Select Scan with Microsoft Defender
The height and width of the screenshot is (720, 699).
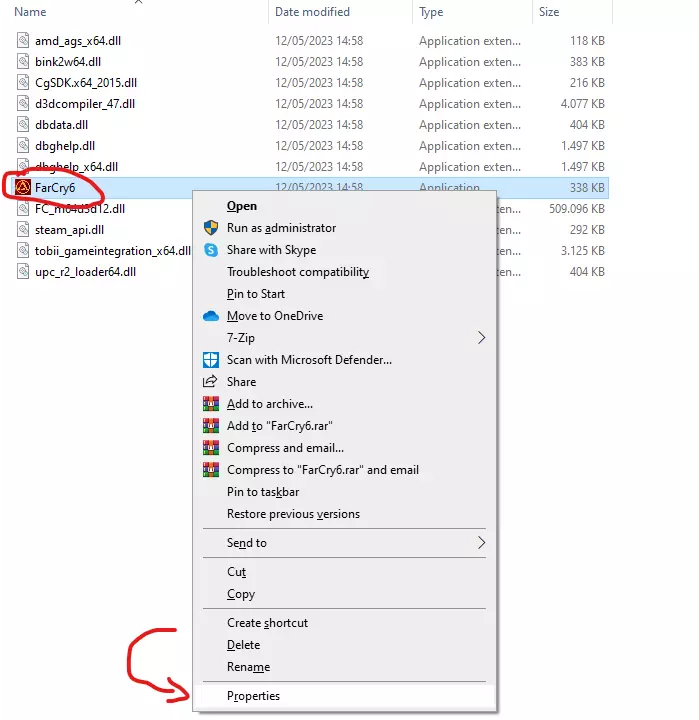click(x=344, y=360)
